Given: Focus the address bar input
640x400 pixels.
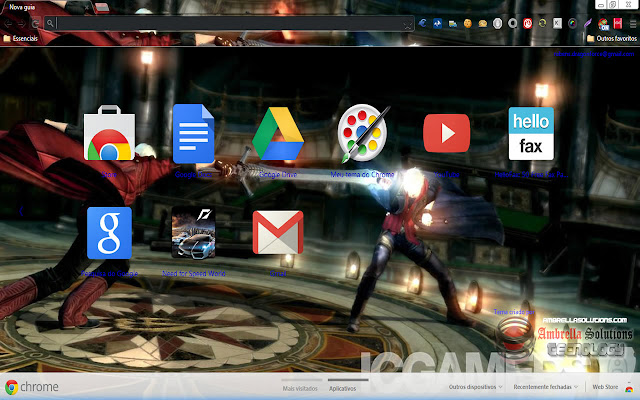Looking at the screenshot, I should [x=229, y=24].
